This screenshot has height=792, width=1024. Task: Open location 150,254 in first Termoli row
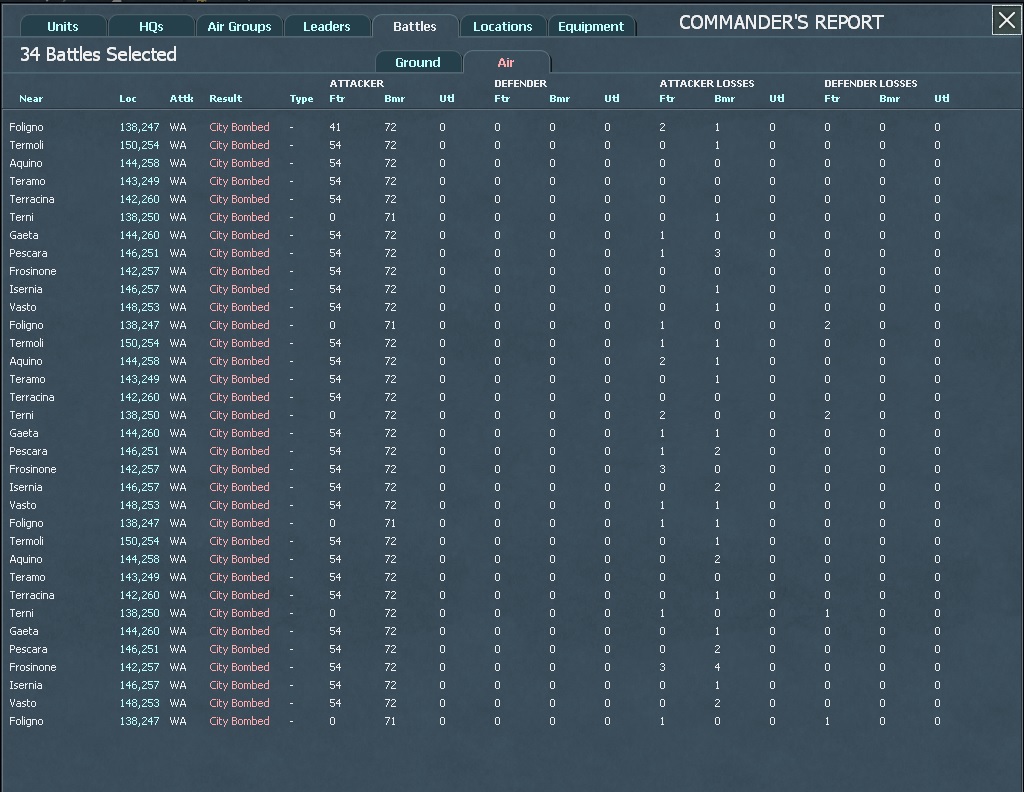(x=139, y=145)
